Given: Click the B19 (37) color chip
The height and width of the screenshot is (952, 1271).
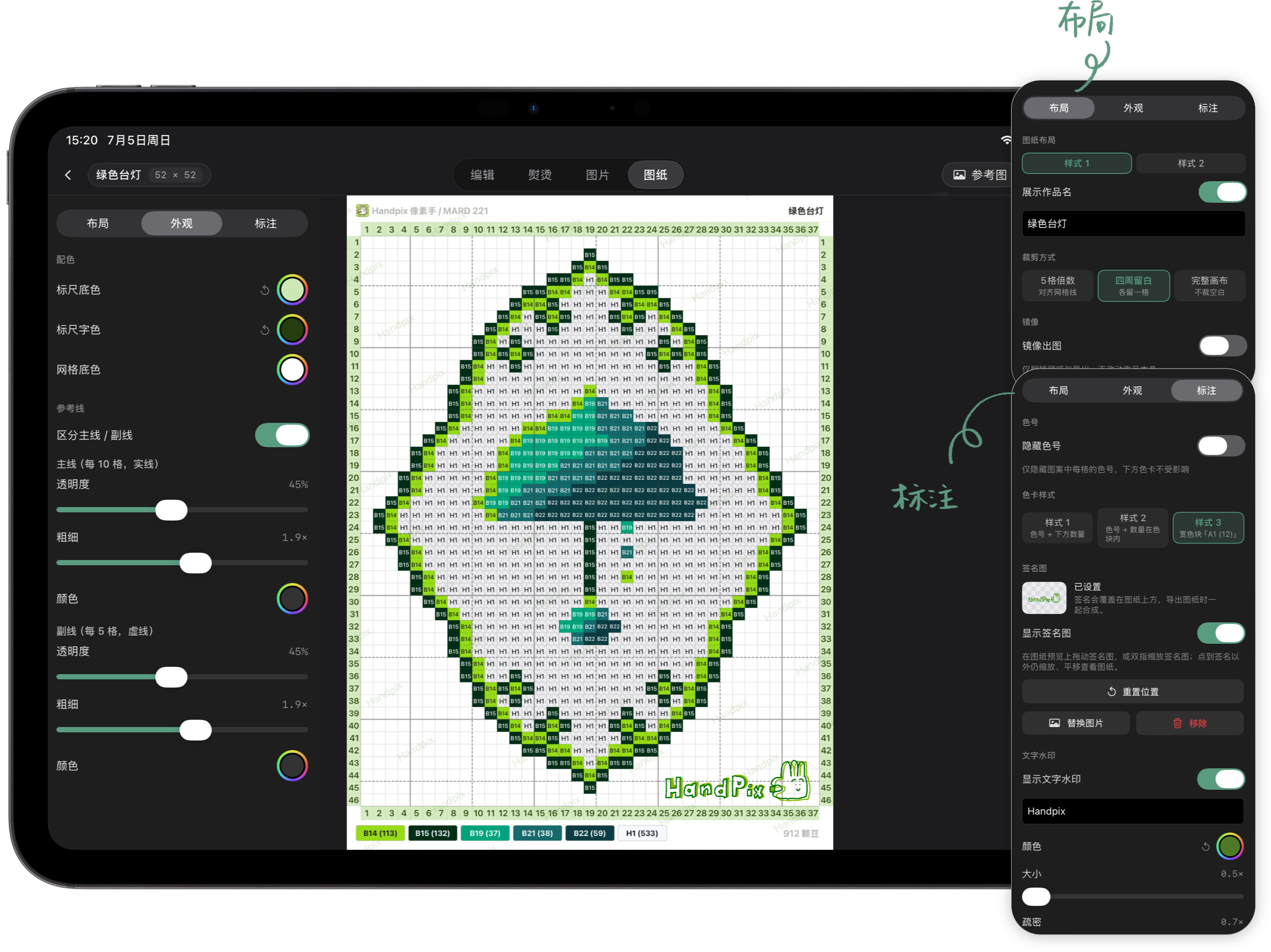Looking at the screenshot, I should (485, 833).
